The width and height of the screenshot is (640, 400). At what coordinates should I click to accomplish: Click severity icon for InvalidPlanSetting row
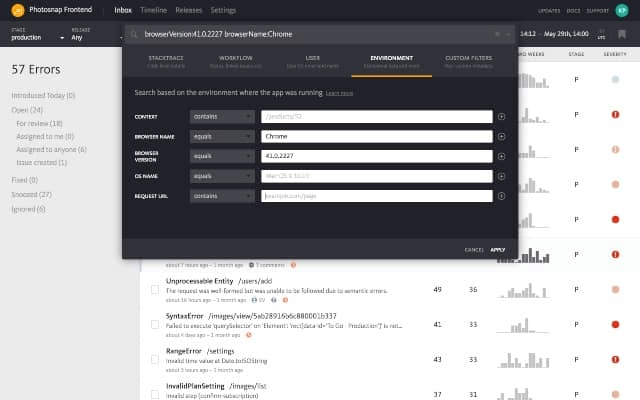tap(616, 394)
